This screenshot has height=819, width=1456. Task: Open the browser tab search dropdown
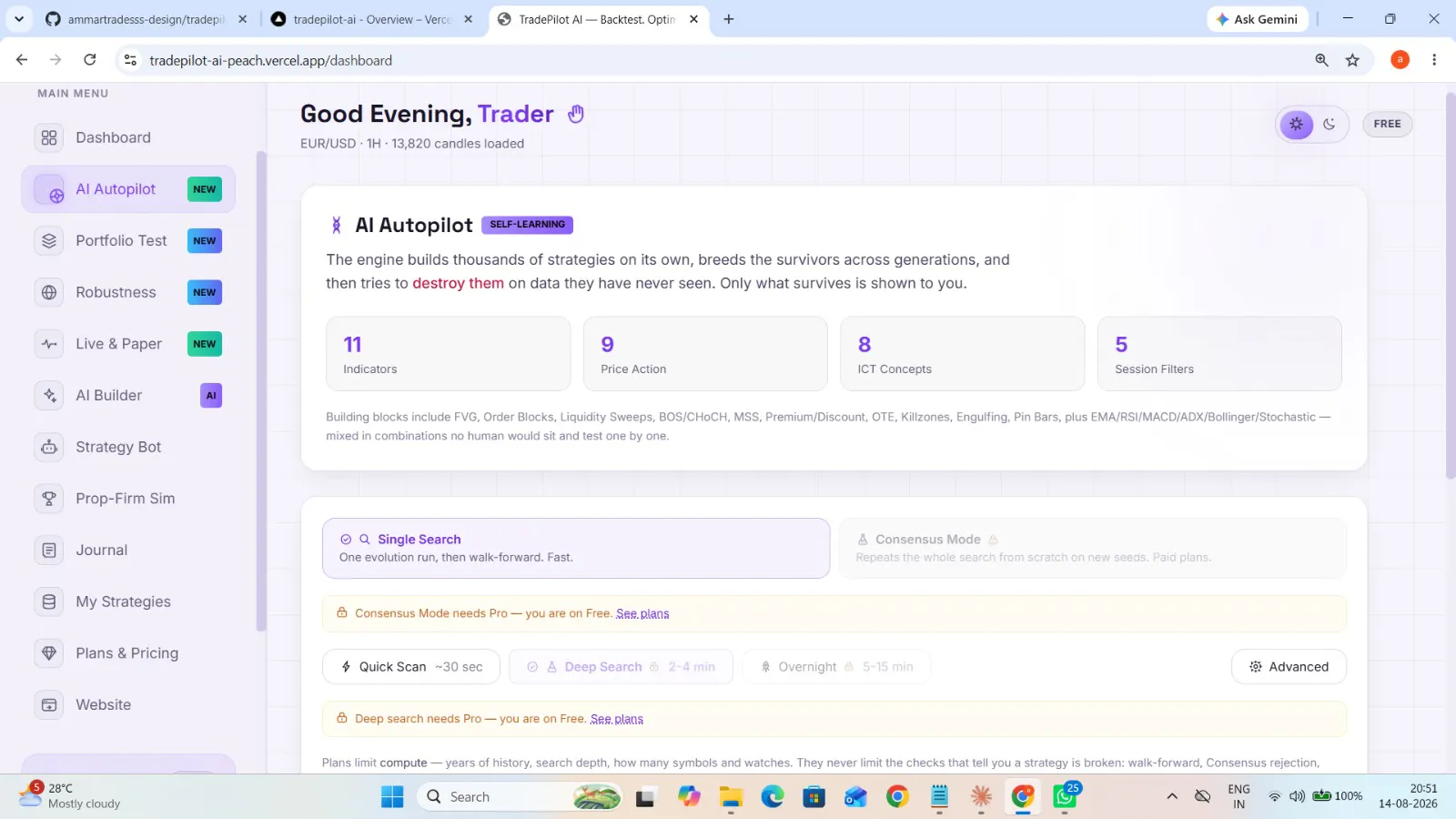(x=19, y=19)
